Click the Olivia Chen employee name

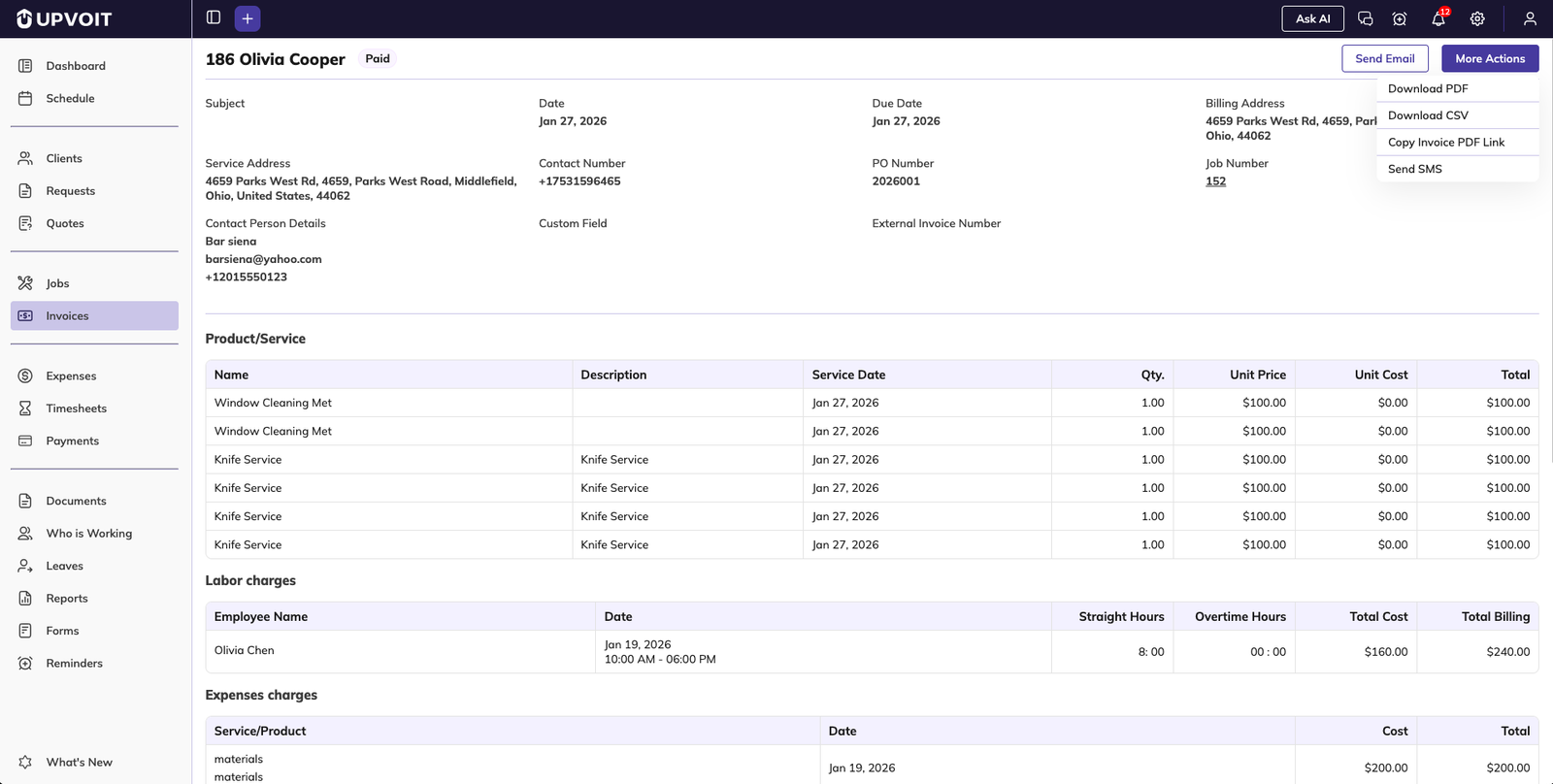245,650
